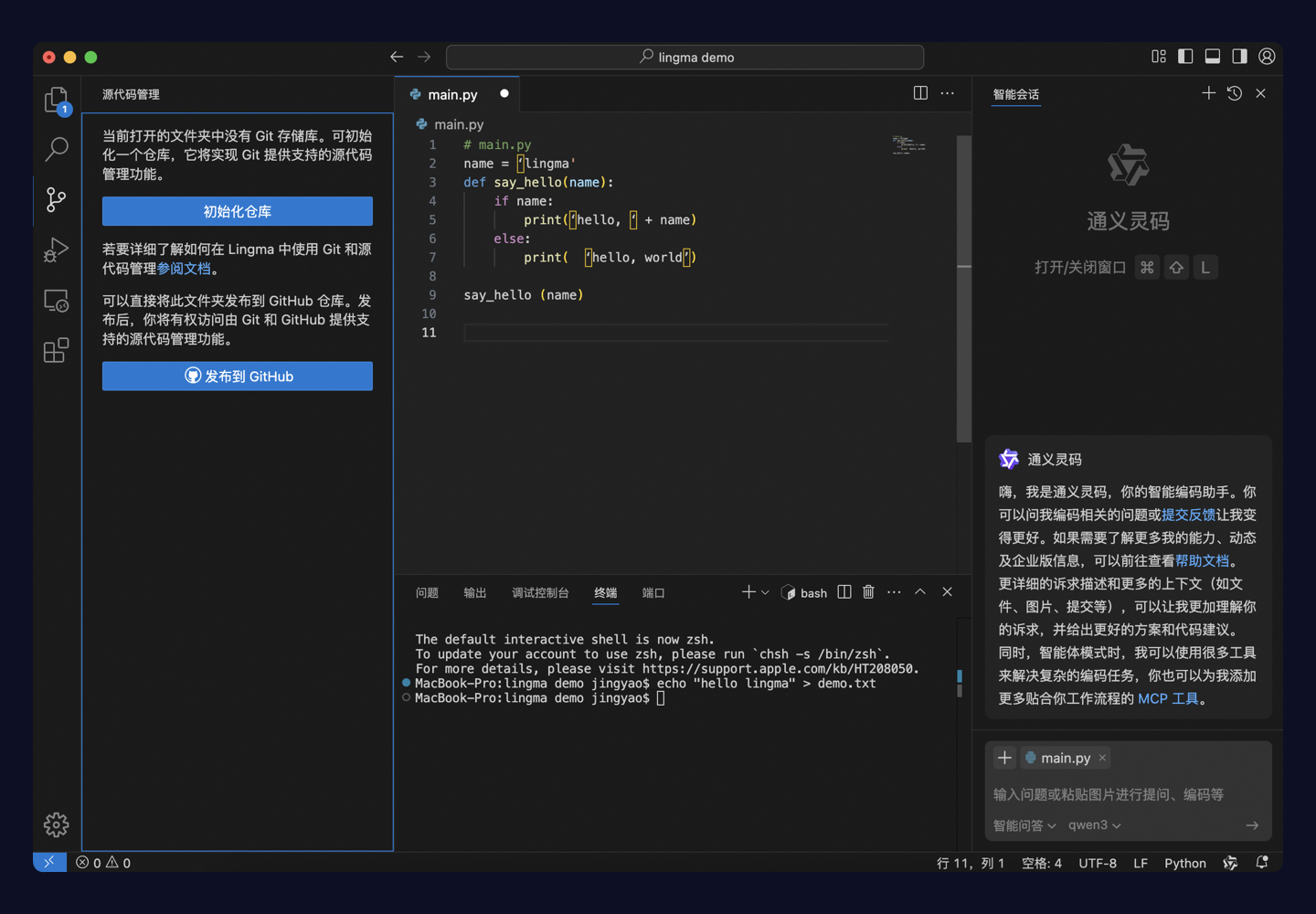Switch to the 输出 panel tab

pyautogui.click(x=474, y=593)
